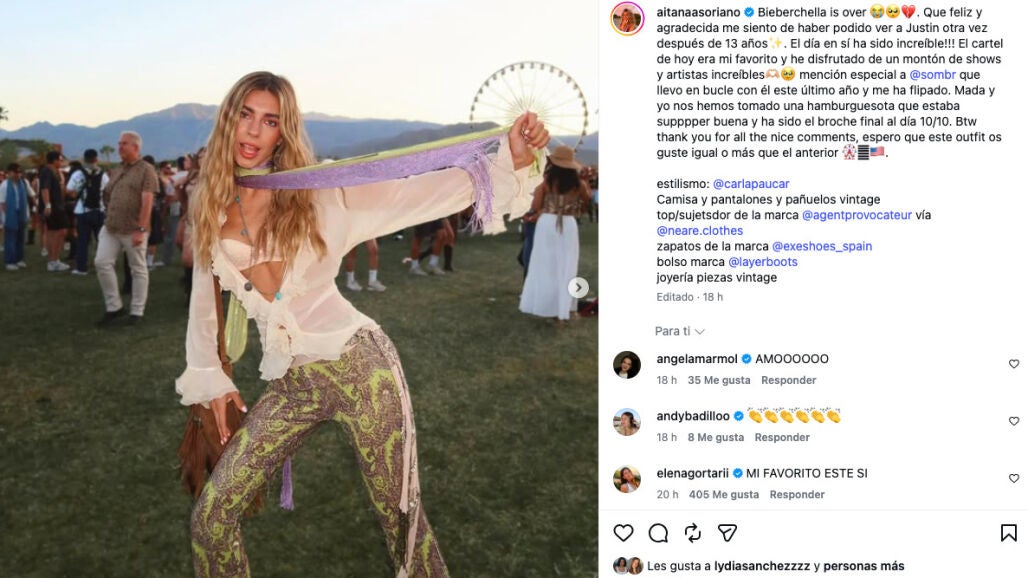1028x578 pixels.
Task: Open angelamarmol's avatar
Action: coord(627,364)
